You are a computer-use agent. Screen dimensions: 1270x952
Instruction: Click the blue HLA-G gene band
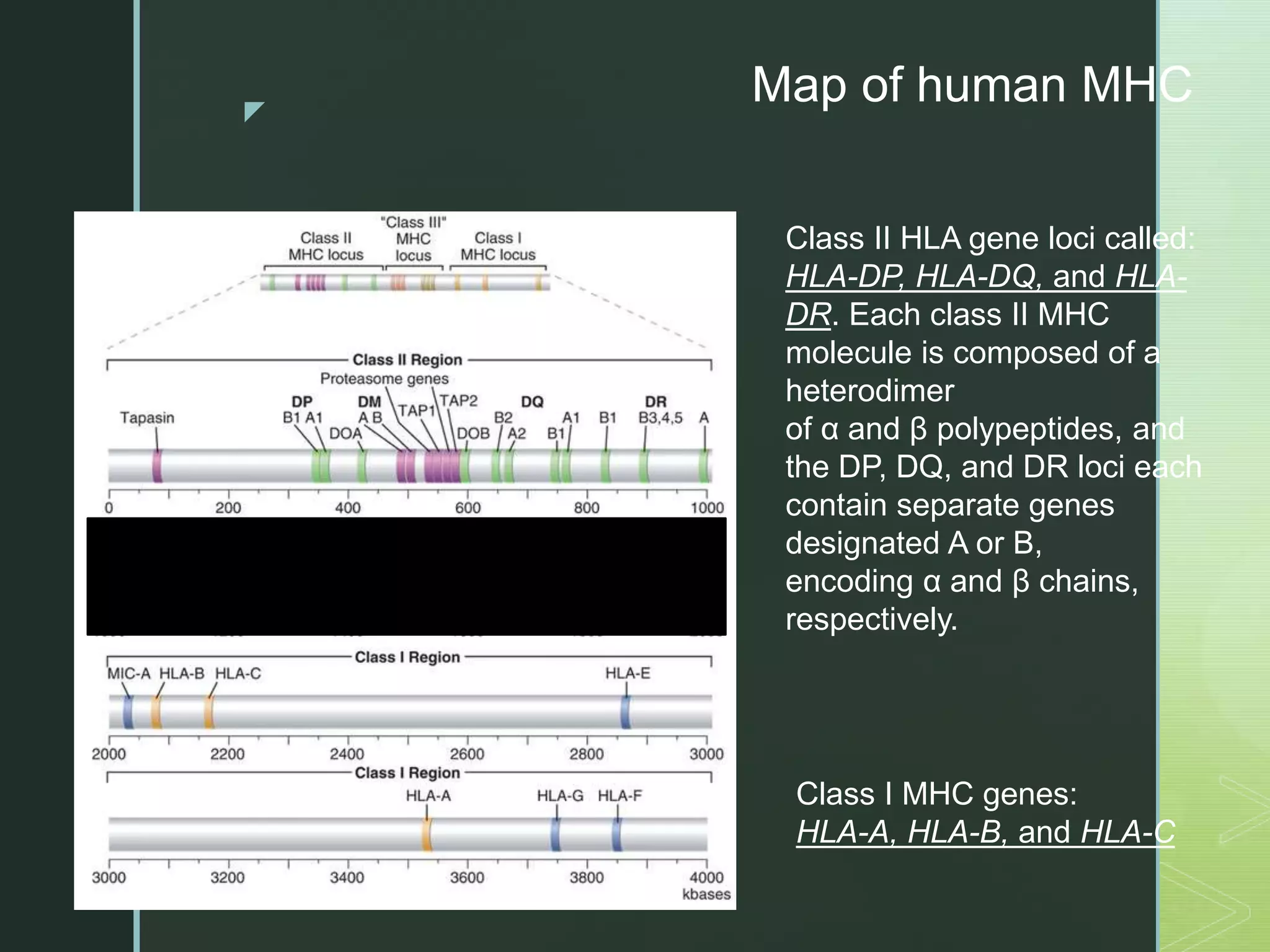click(x=556, y=834)
